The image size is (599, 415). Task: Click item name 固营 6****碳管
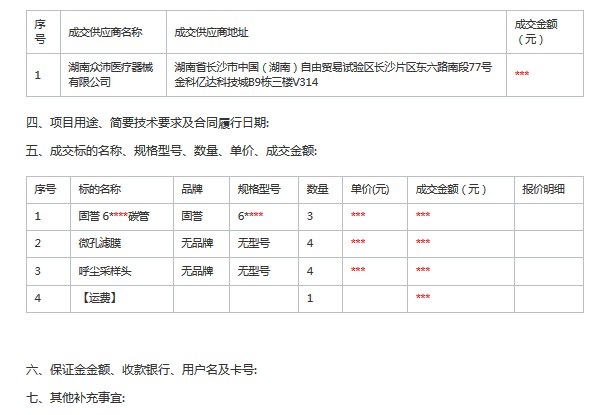pos(113,216)
